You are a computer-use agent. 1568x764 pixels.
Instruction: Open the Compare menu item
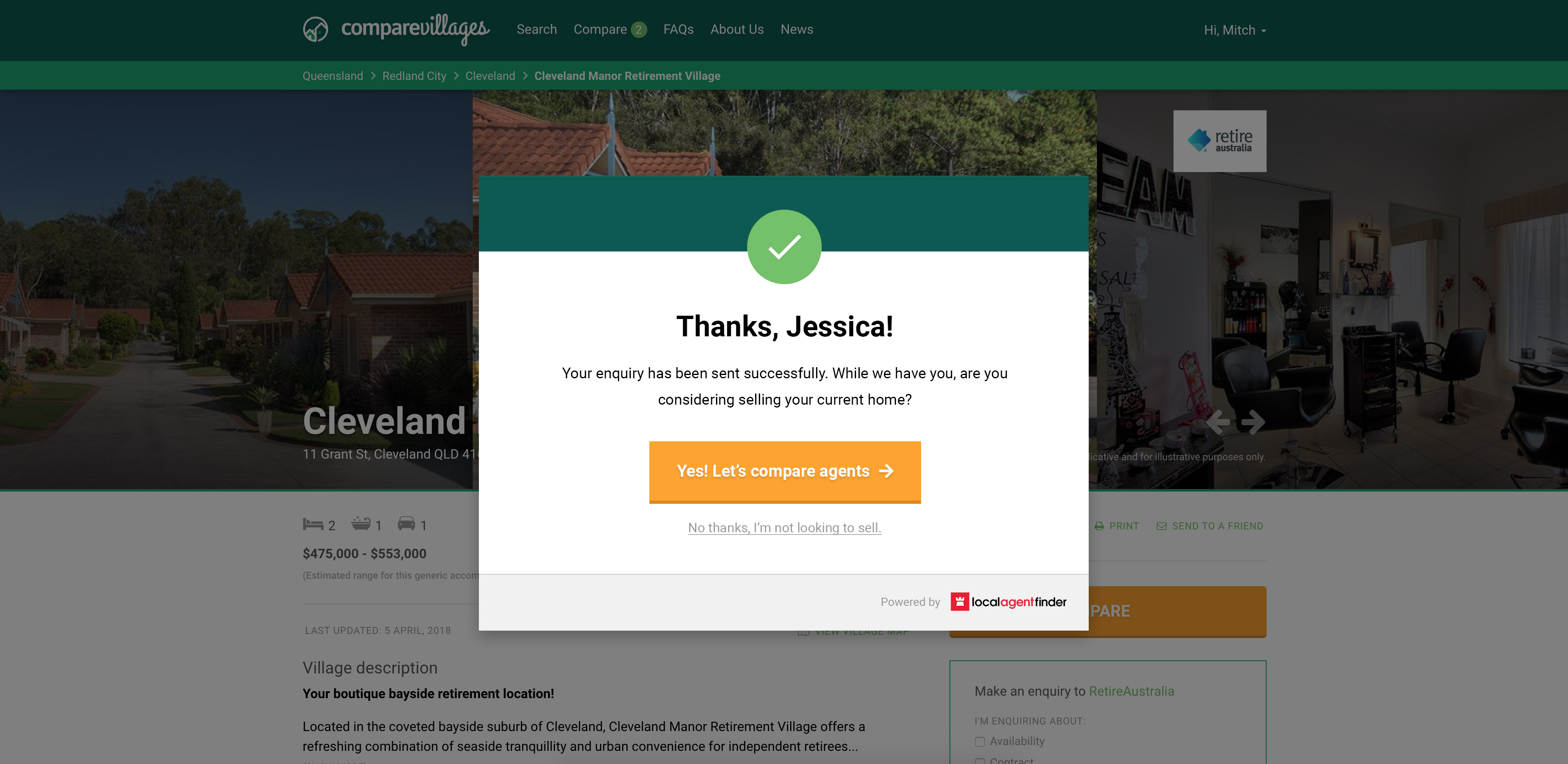(x=609, y=29)
